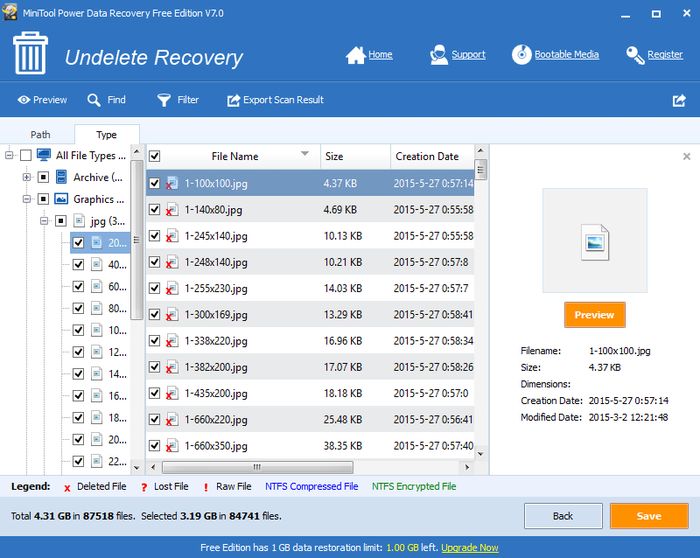Image resolution: width=700 pixels, height=558 pixels.
Task: Uncheck the 1-140x80.jpg file checkbox
Action: pyautogui.click(x=154, y=210)
